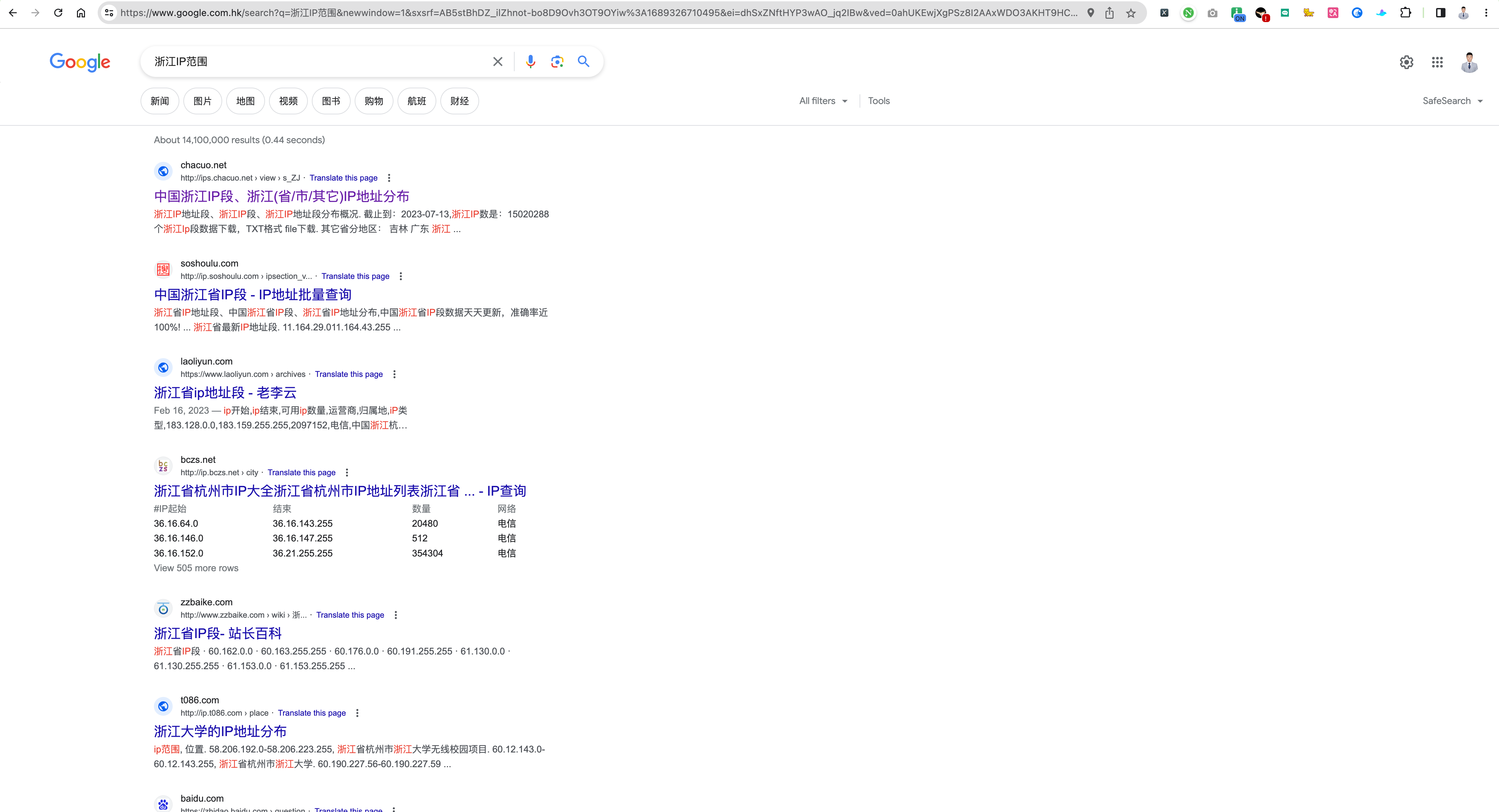Screen dimensions: 1499x812
Task: Open the green chat bubble extension
Action: 1285,13
